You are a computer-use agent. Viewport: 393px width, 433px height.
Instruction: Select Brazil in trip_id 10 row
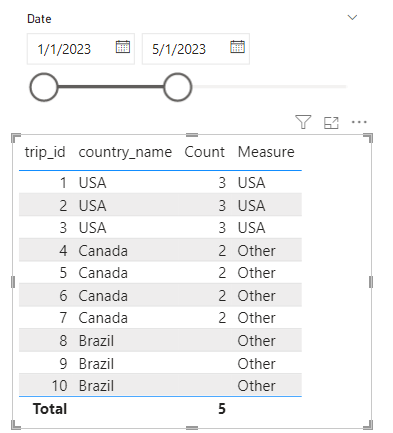(x=96, y=386)
